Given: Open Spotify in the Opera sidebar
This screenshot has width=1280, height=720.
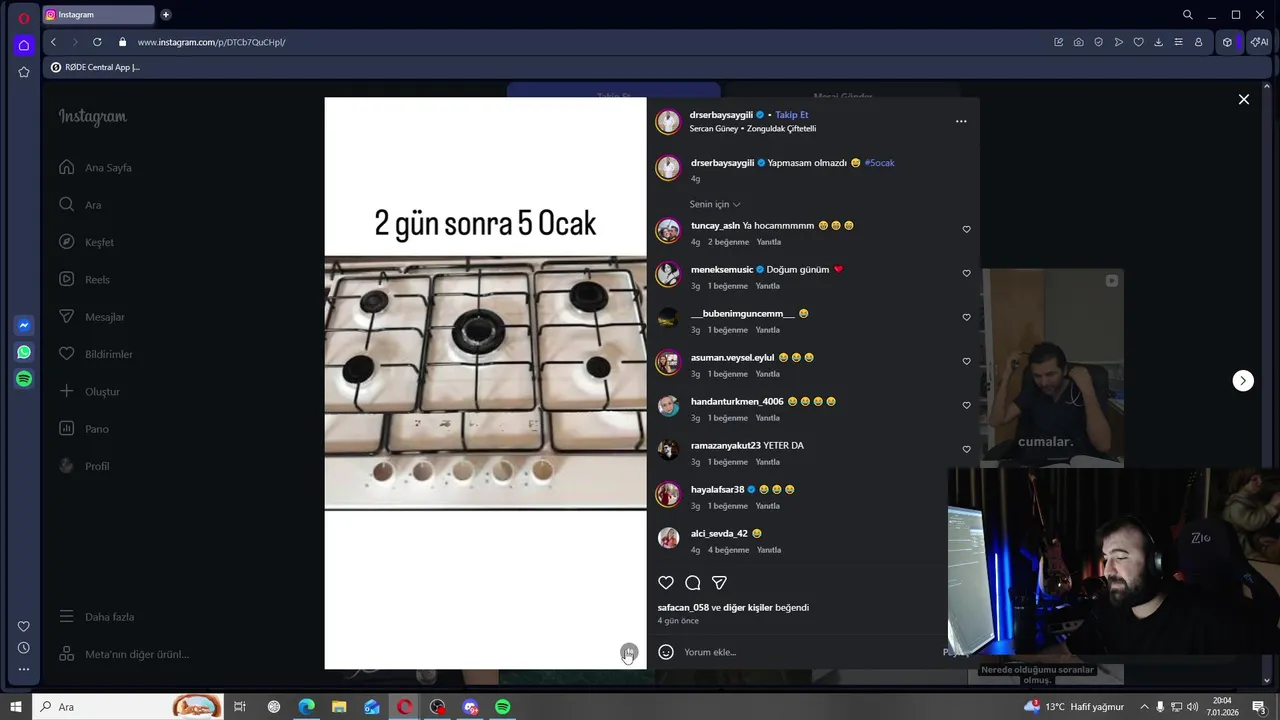Looking at the screenshot, I should 24,379.
